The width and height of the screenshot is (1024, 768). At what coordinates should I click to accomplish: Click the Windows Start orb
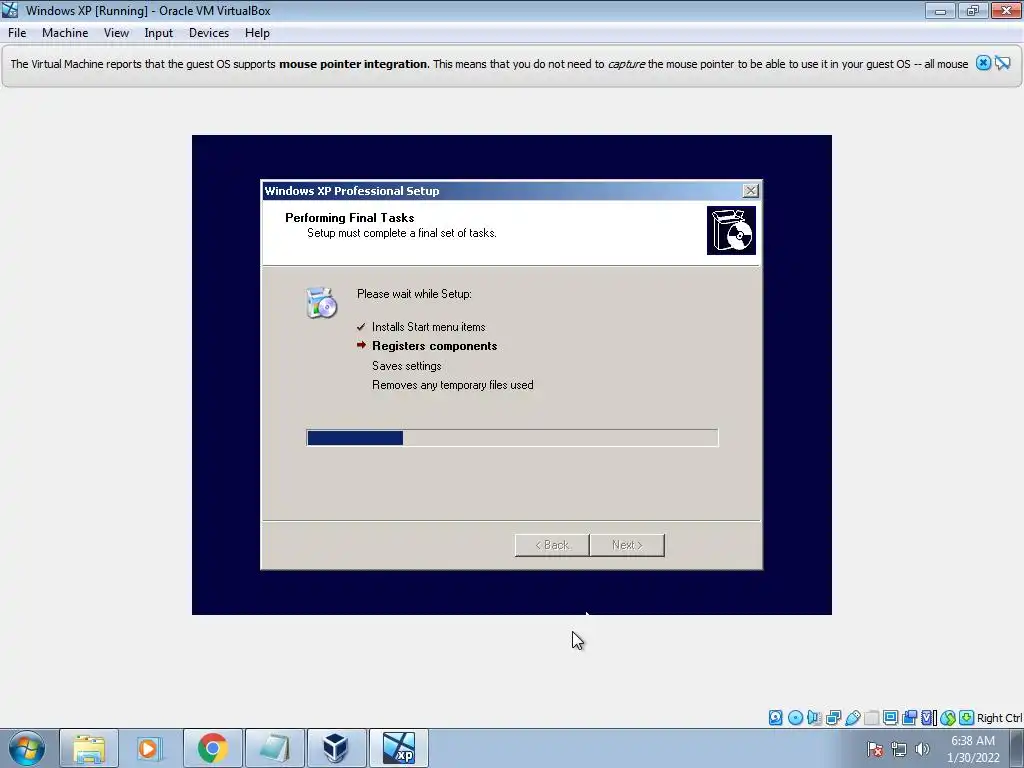[x=27, y=748]
